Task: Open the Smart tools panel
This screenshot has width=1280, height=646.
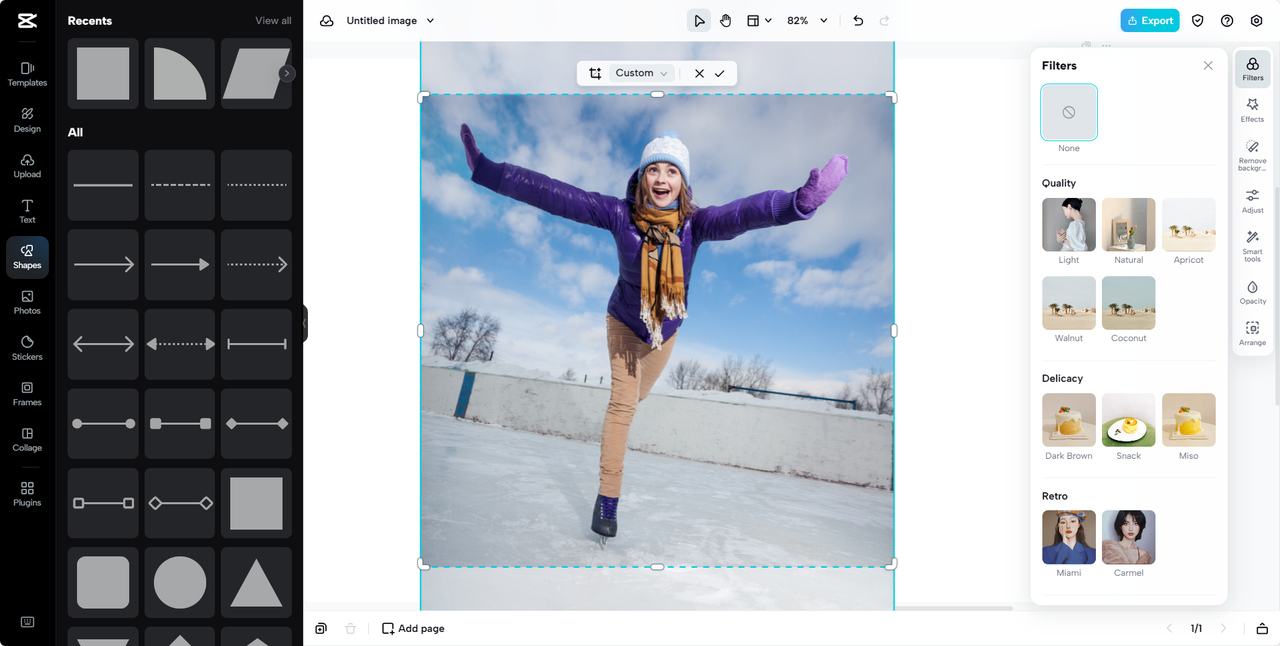Action: [x=1252, y=246]
